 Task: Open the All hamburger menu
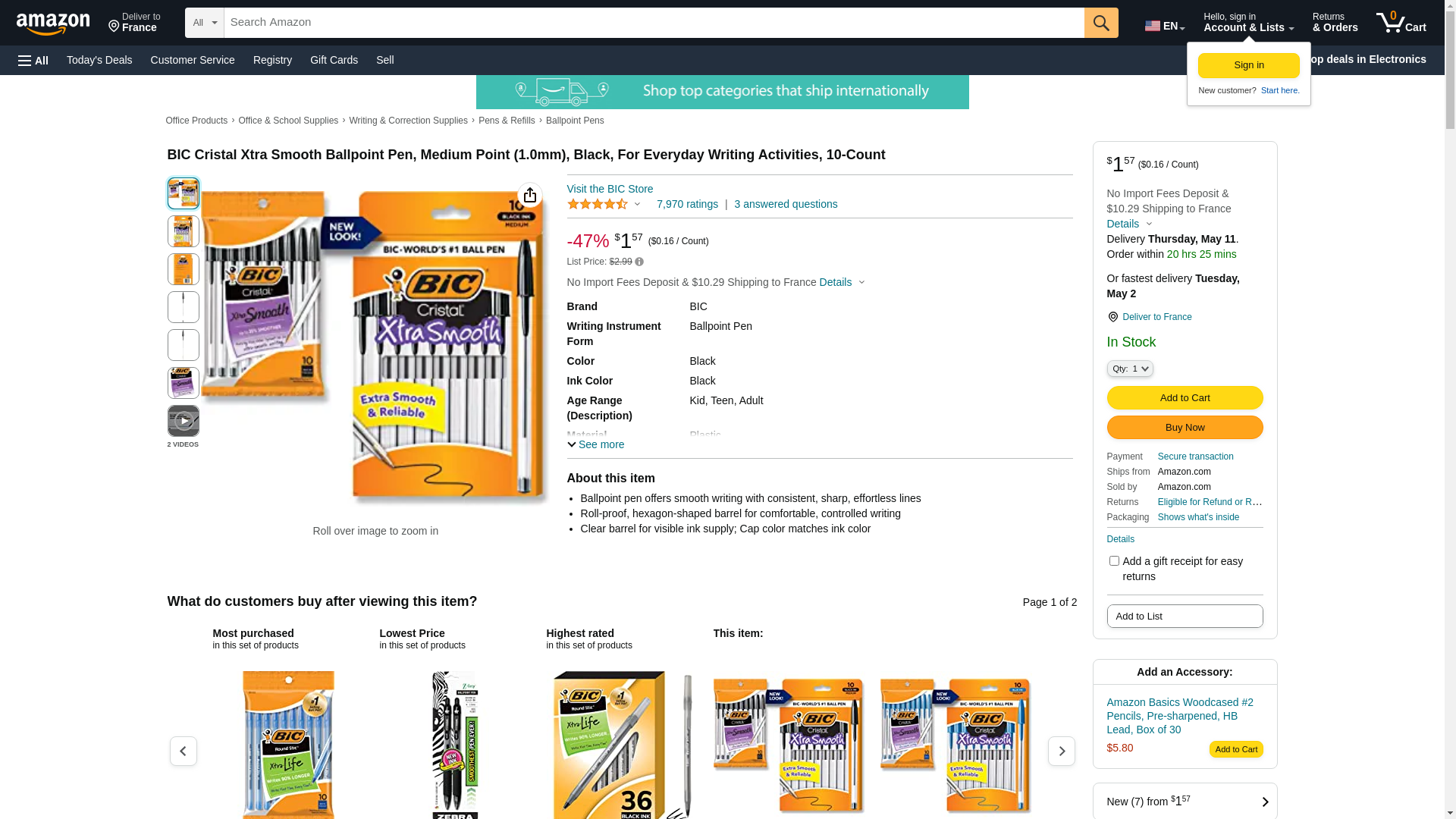[x=33, y=61]
